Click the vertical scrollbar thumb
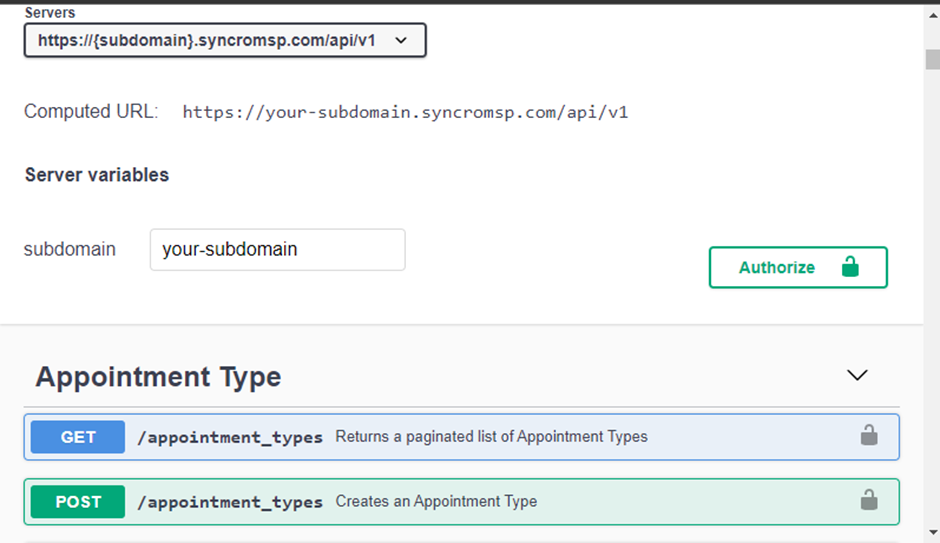The width and height of the screenshot is (940, 543). click(x=933, y=59)
